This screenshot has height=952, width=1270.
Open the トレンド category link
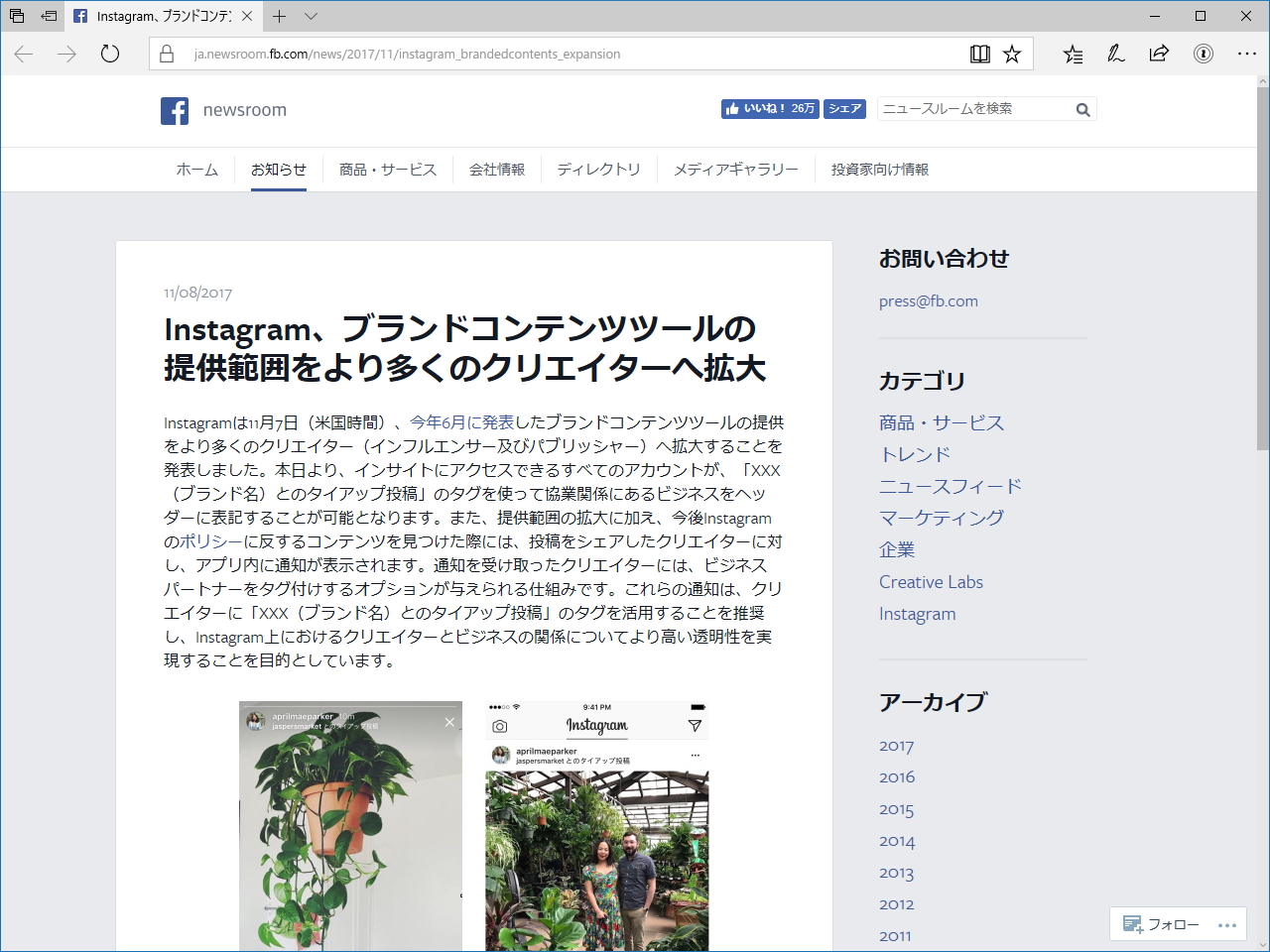pos(915,454)
